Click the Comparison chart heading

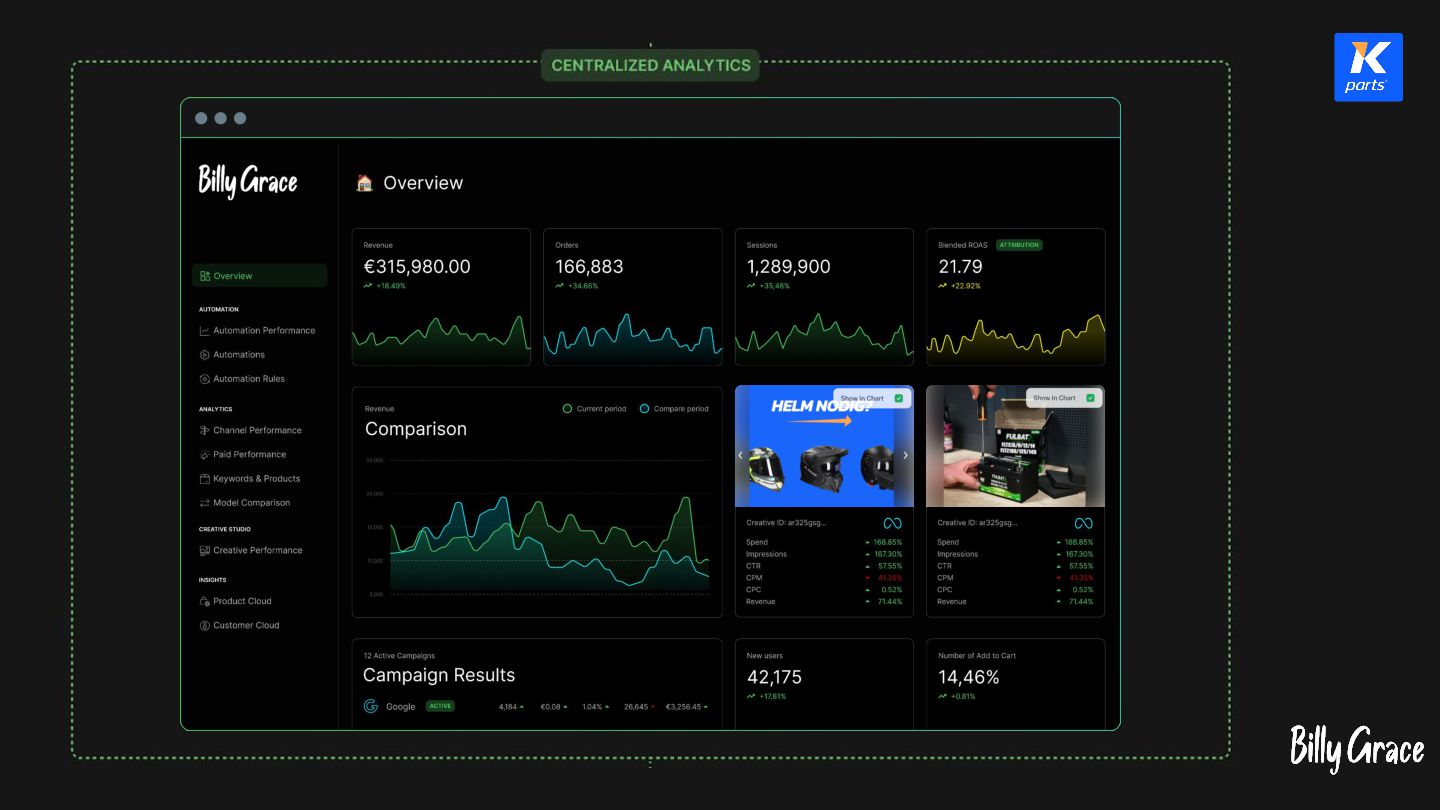(x=416, y=429)
